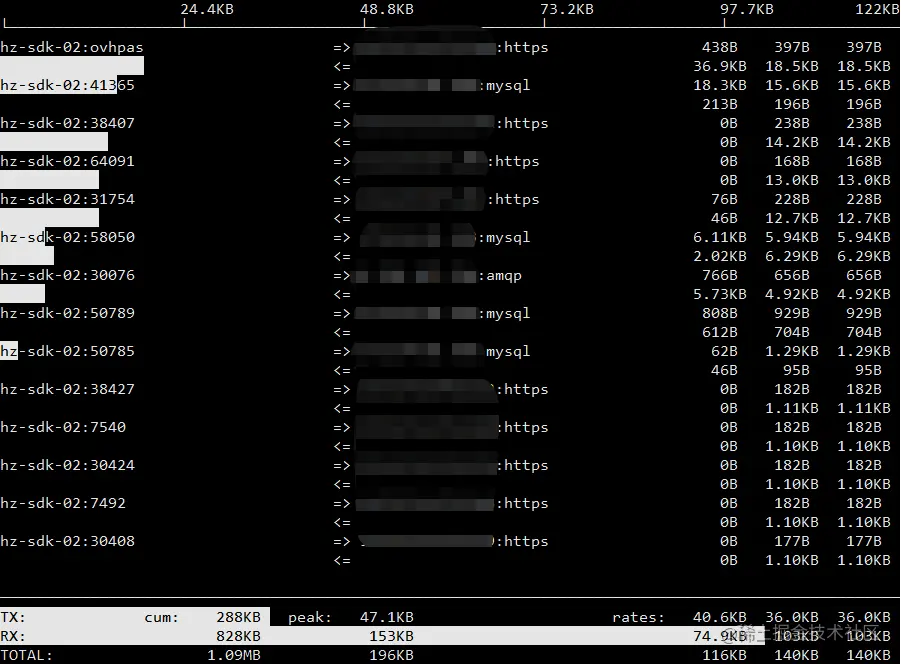Viewport: 901px width, 664px height.
Task: Select connection hz-sdk-02:41365
Action: click(x=67, y=86)
